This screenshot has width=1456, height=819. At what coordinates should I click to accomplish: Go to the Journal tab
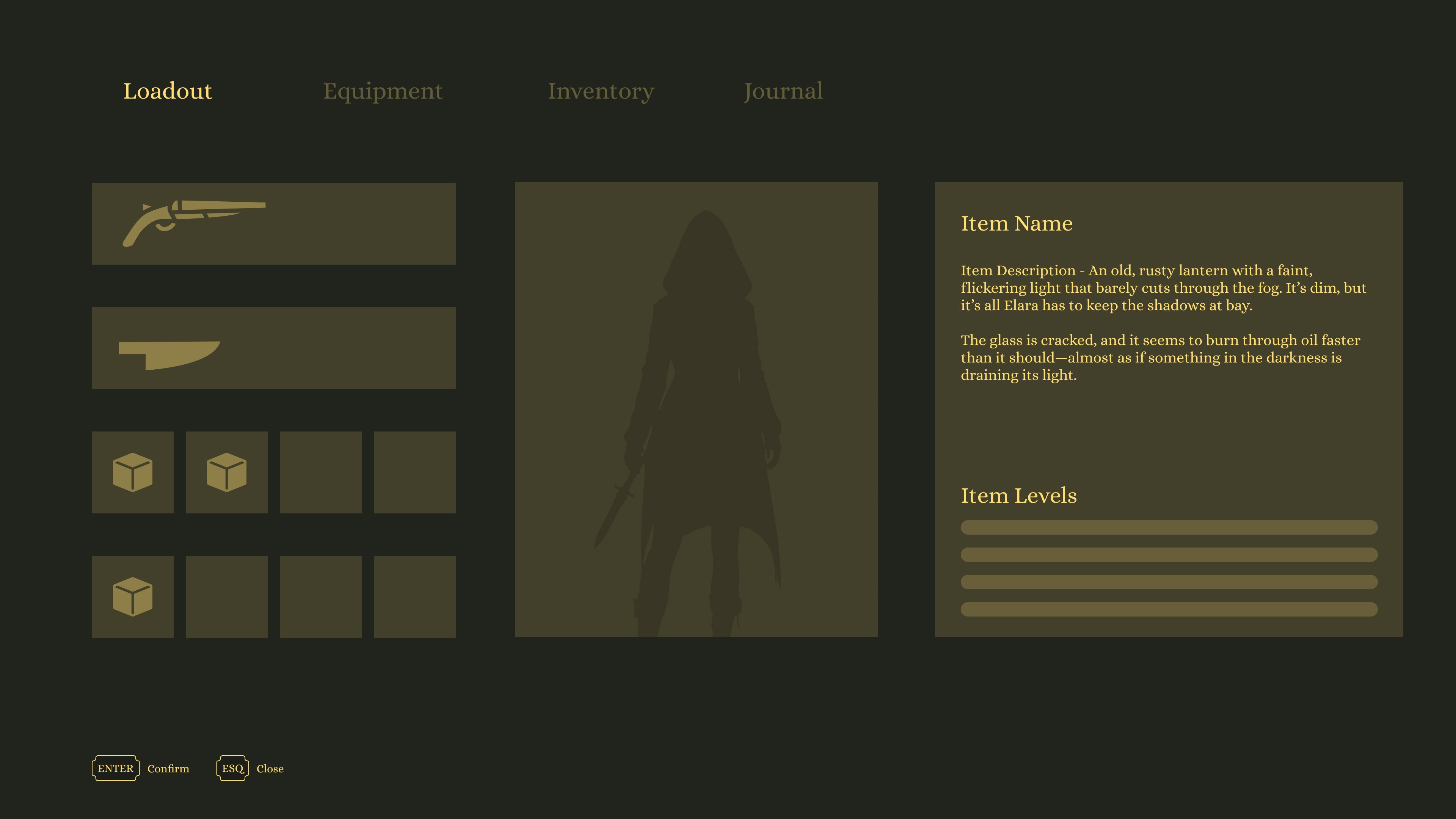coord(783,91)
